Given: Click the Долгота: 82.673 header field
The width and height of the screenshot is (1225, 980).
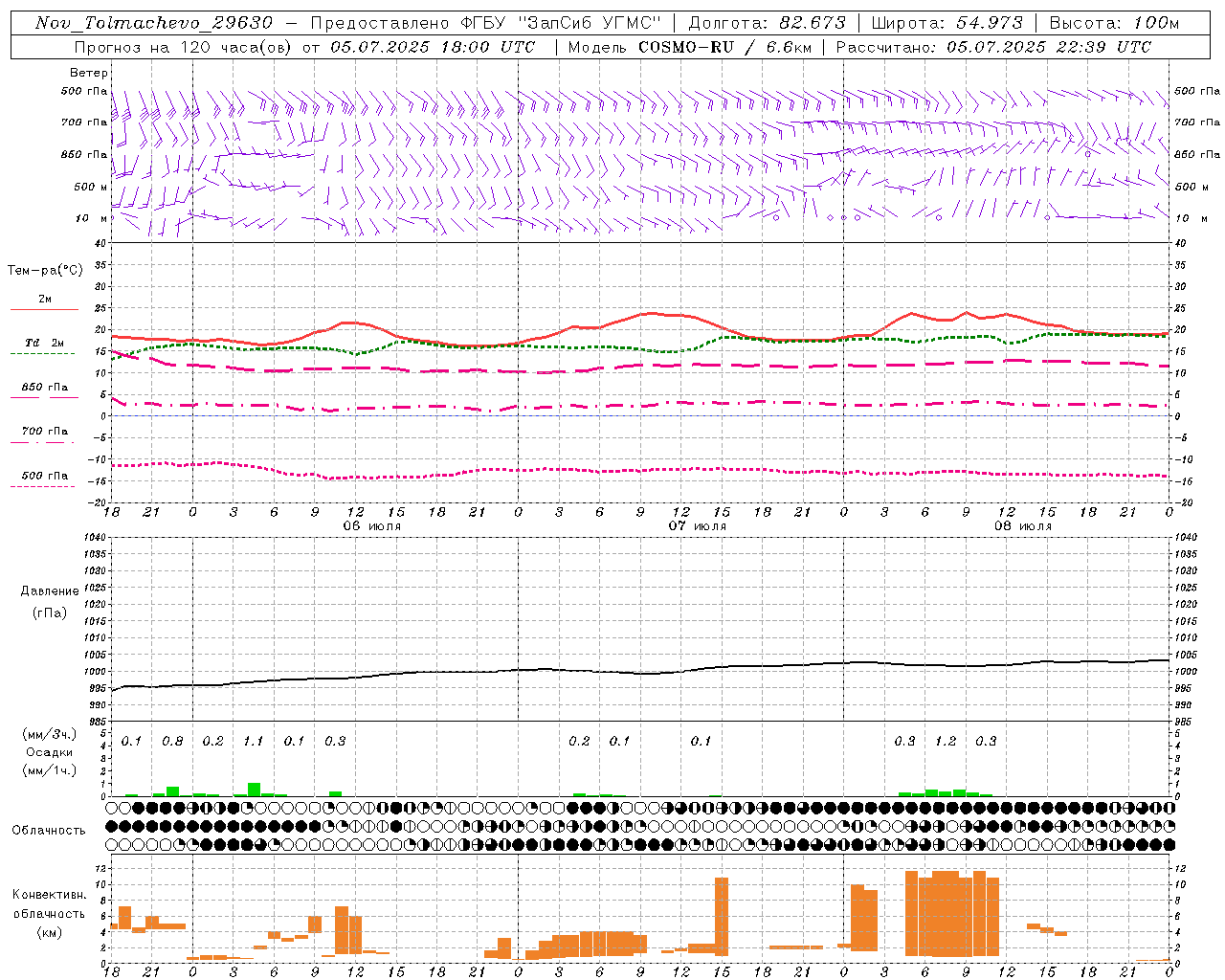Looking at the screenshot, I should (768, 23).
